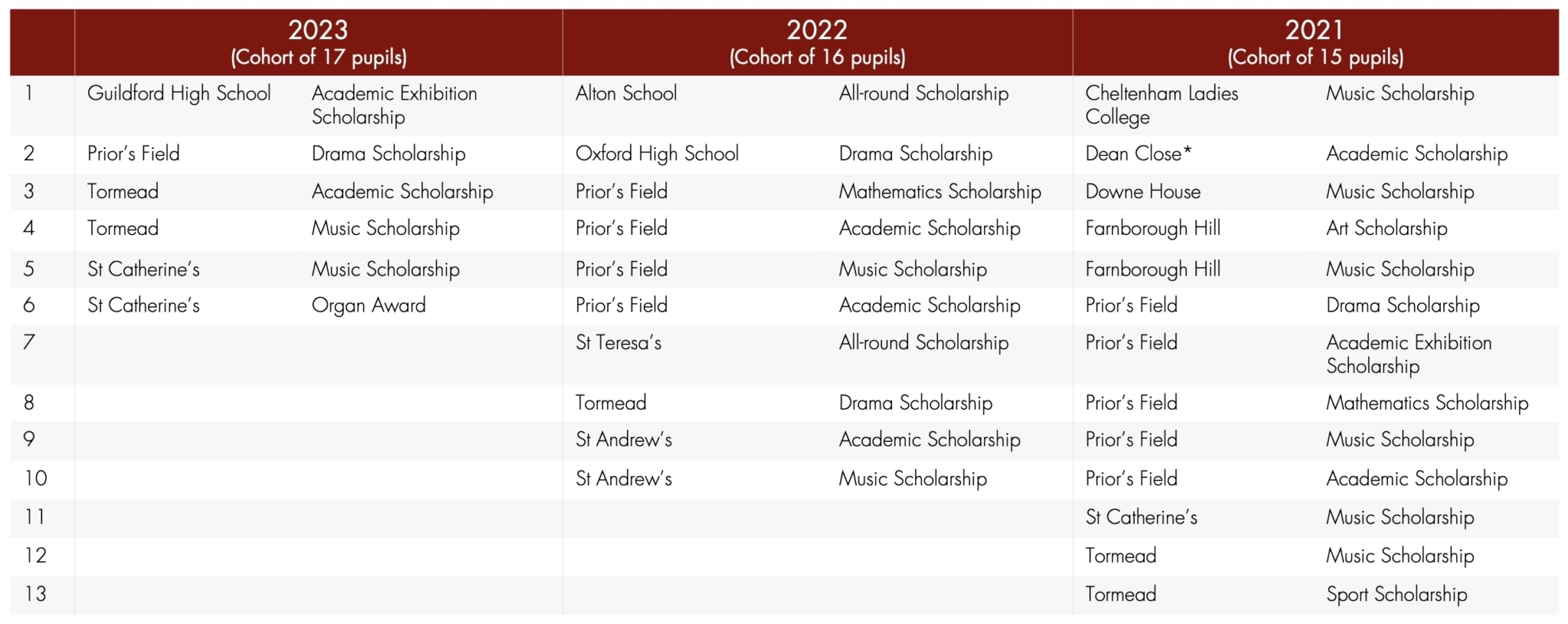Click St Catherine's in 2021 row 11
The height and width of the screenshot is (624, 1568).
pyautogui.click(x=1142, y=518)
